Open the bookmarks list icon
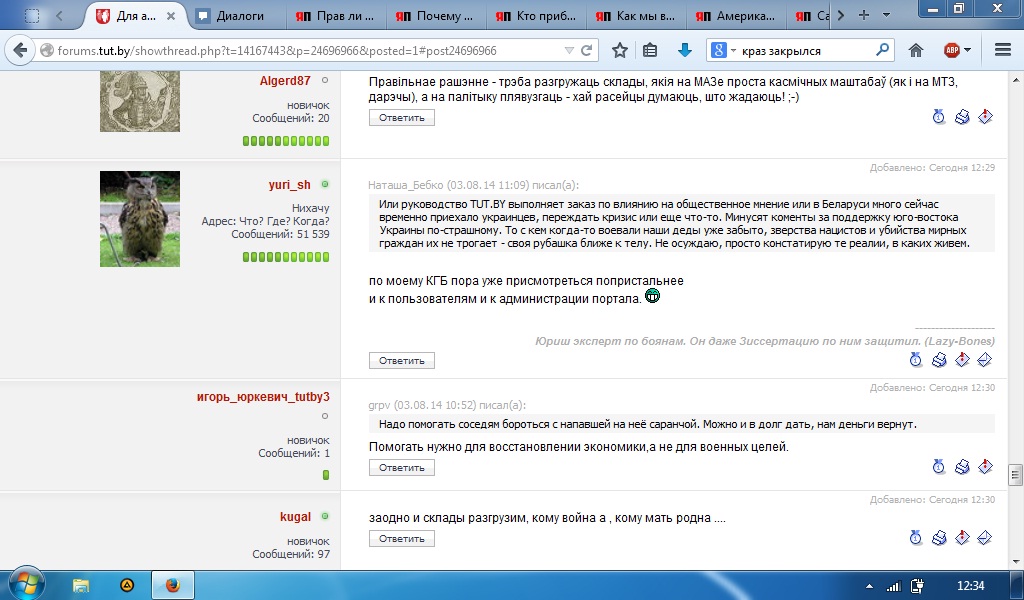This screenshot has width=1024, height=600. 650,50
